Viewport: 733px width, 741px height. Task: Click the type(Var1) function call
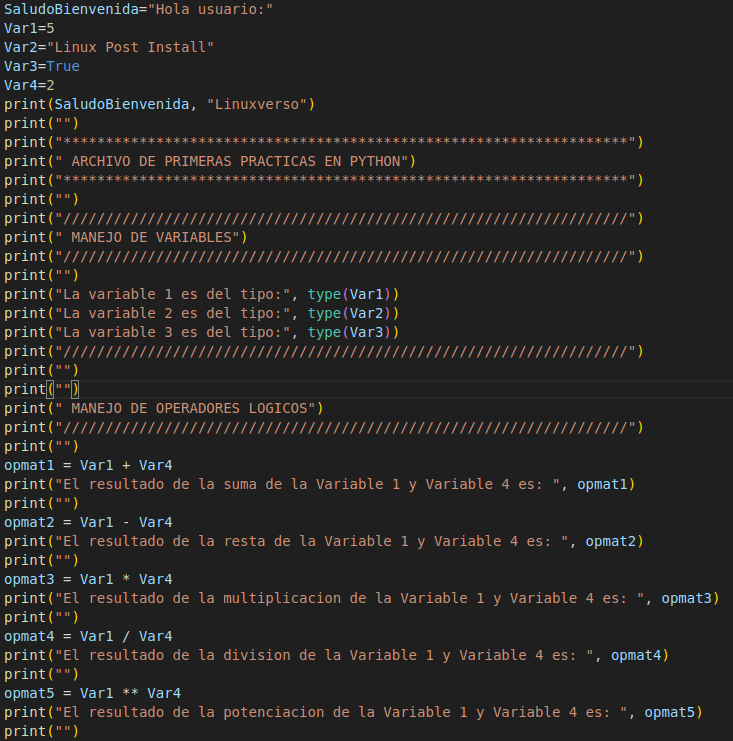(352, 294)
